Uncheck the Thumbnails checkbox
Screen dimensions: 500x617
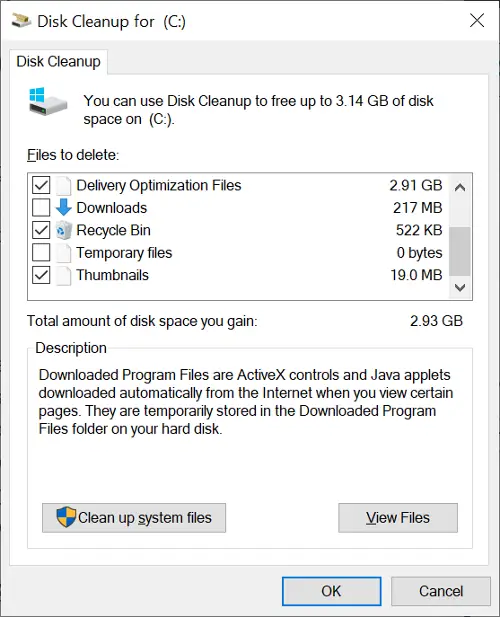pos(41,275)
